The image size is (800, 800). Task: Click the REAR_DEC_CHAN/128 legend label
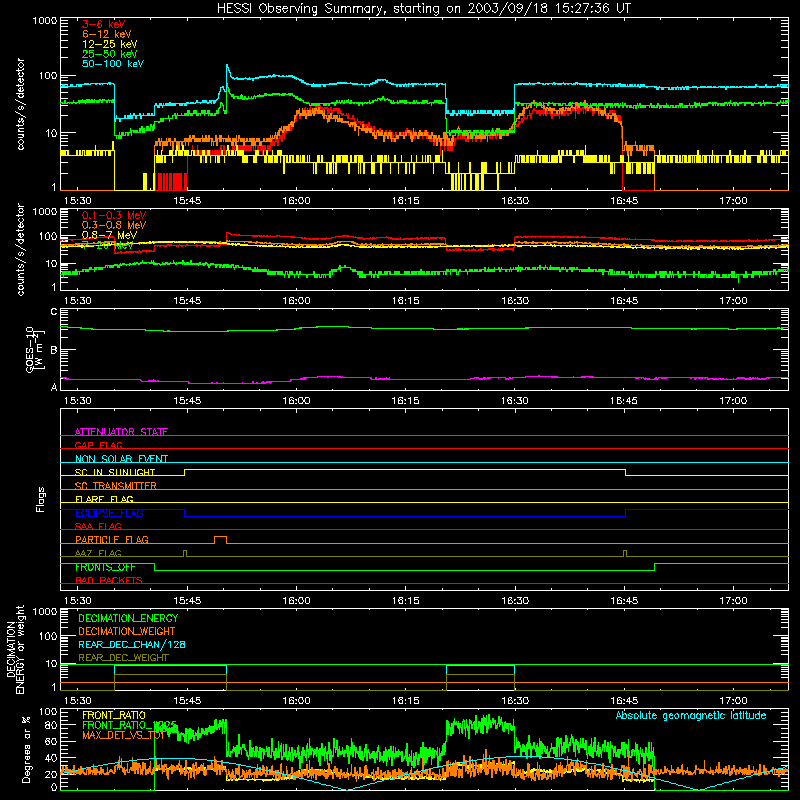coord(132,644)
